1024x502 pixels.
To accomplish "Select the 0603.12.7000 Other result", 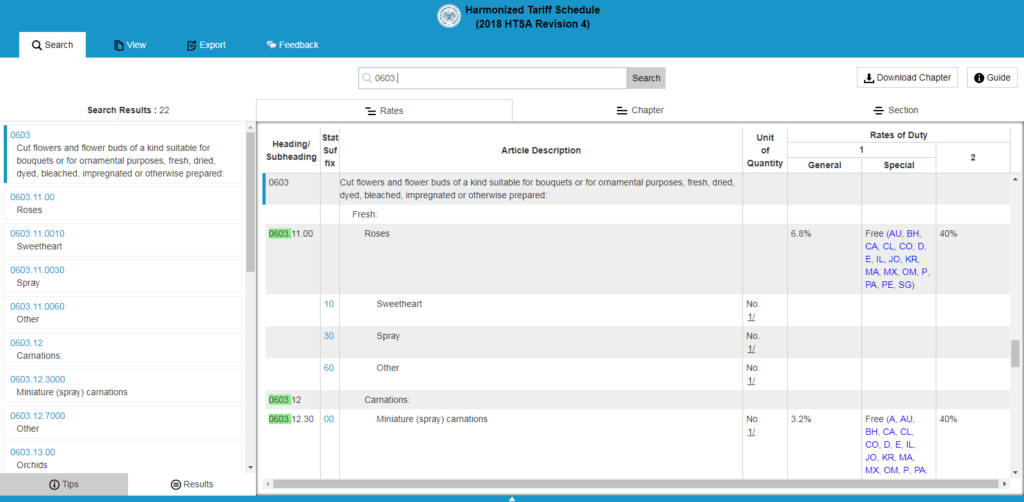I will (x=123, y=423).
